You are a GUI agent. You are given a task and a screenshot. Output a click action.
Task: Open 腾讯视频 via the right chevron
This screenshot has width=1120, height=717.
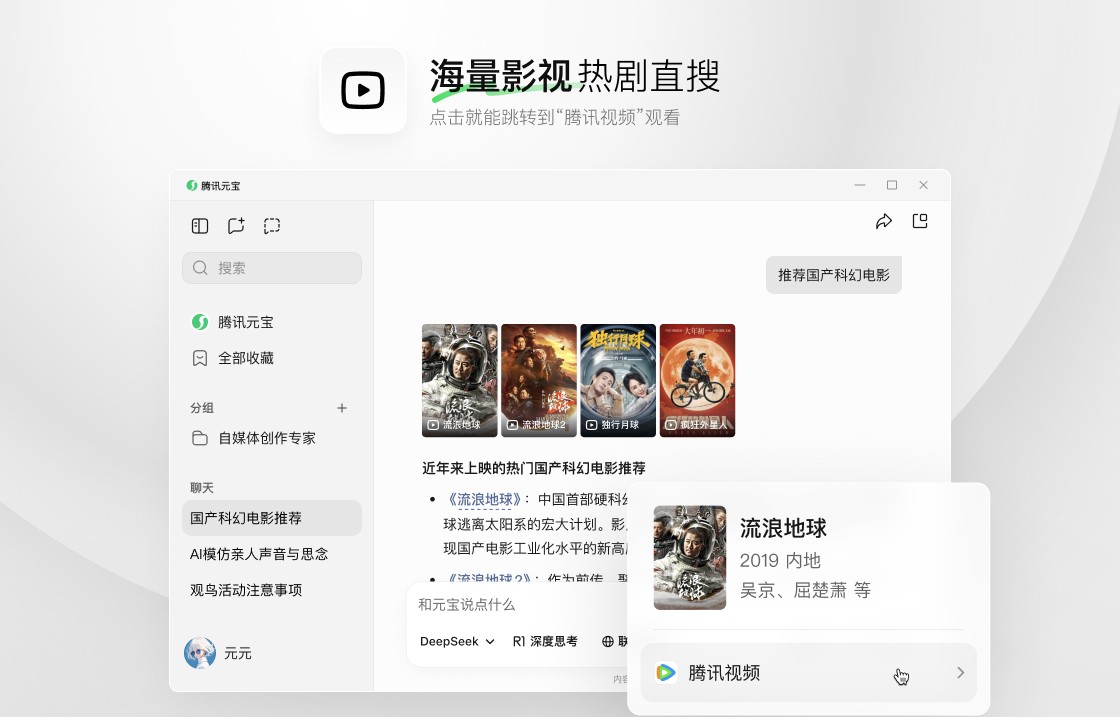[960, 673]
